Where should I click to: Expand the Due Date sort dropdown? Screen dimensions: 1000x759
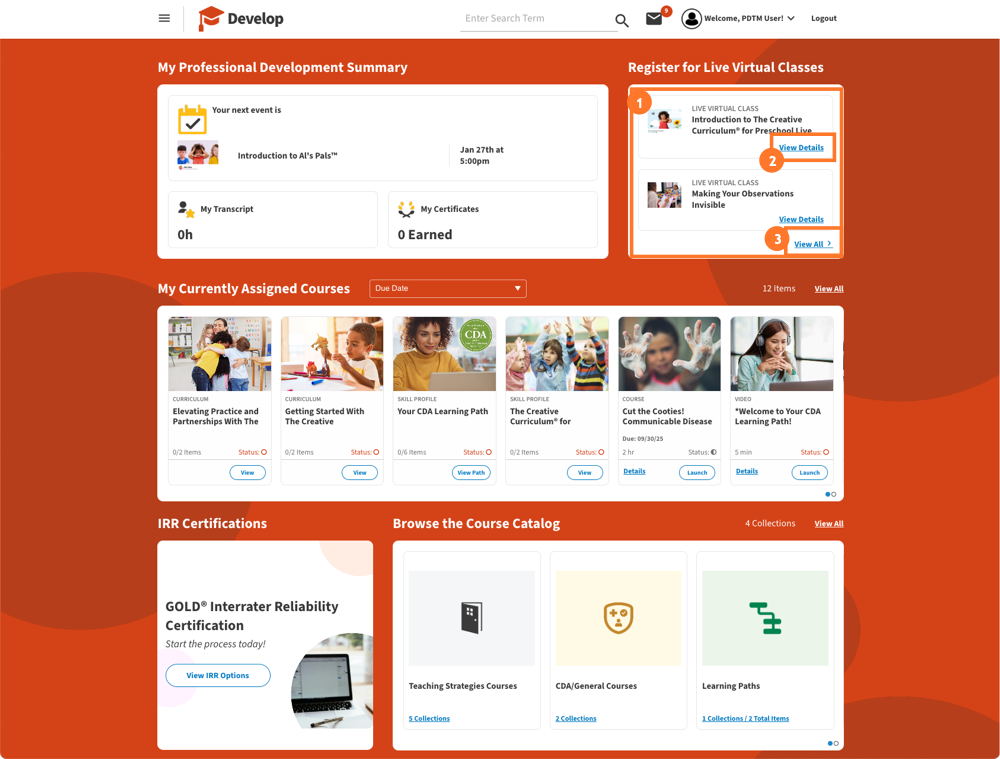click(448, 288)
